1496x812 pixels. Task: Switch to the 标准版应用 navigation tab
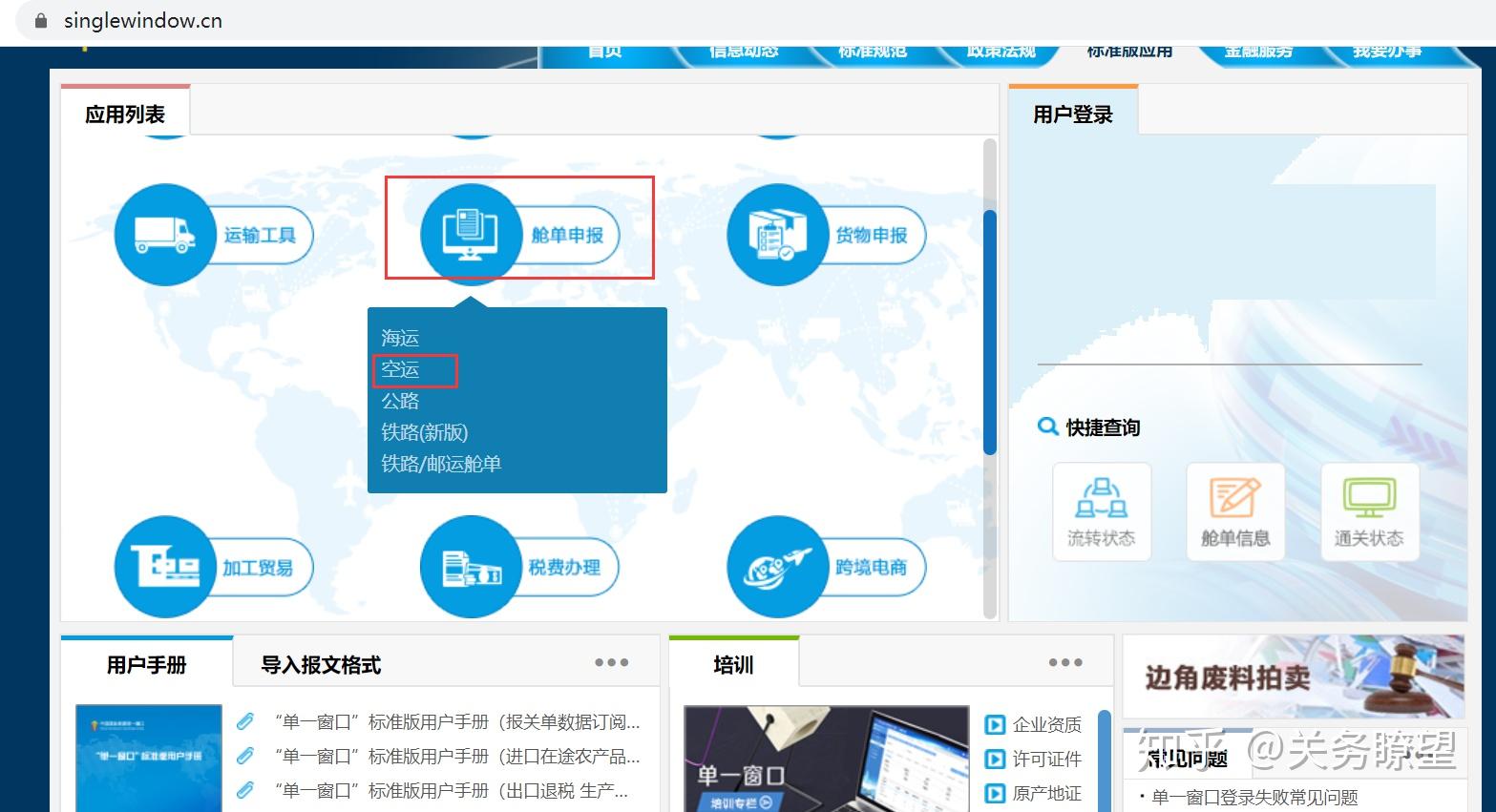point(1127,52)
